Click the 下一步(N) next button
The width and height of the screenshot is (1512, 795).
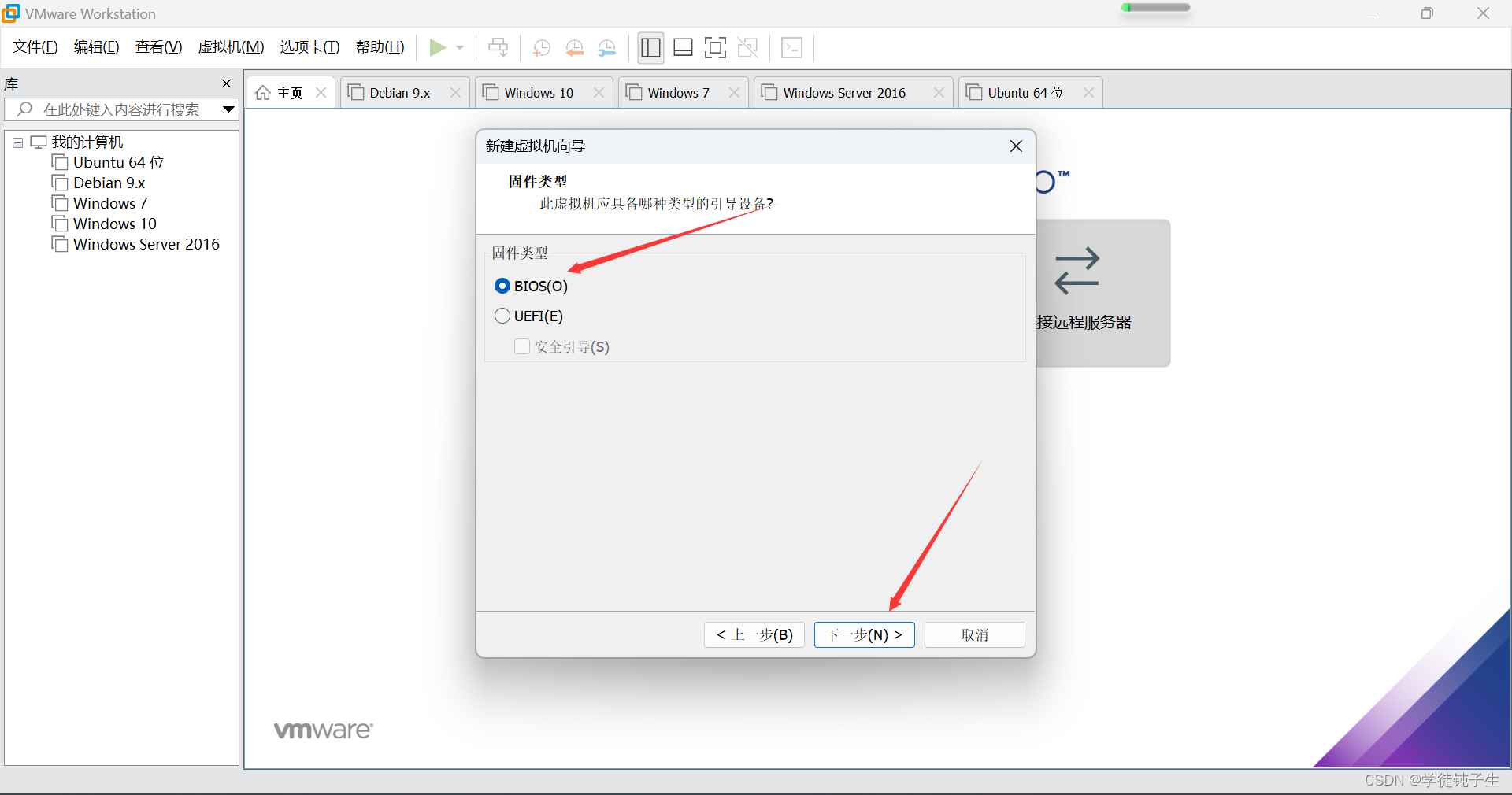click(864, 635)
